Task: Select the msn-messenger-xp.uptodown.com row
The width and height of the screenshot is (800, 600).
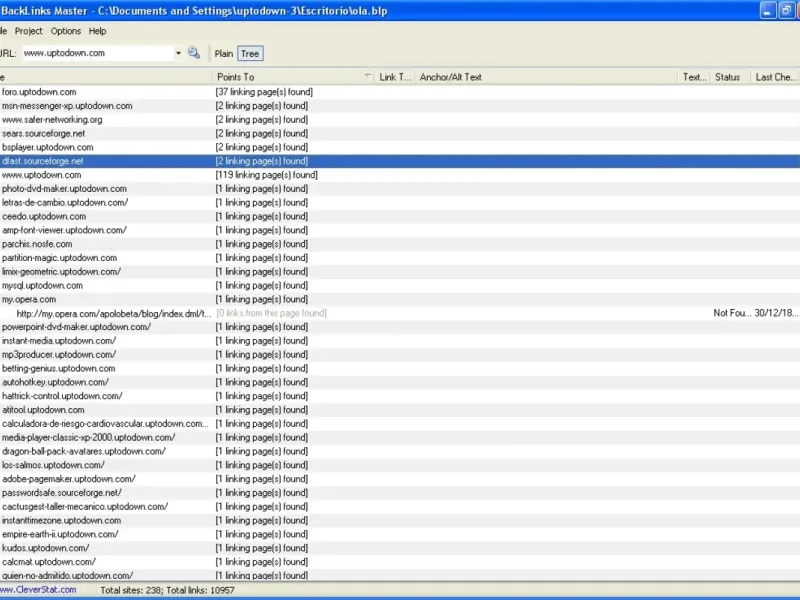Action: coord(400,106)
